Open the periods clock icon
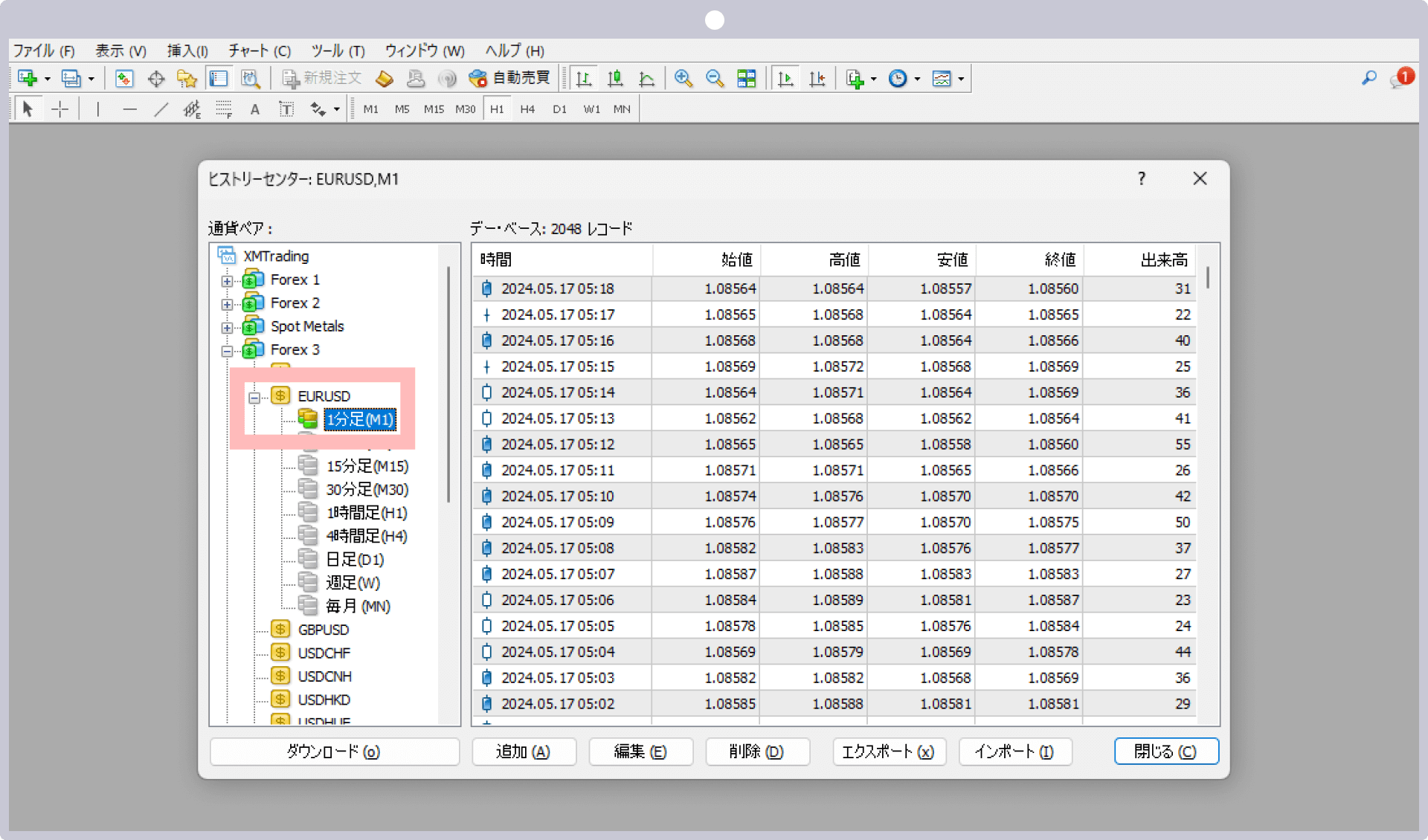The width and height of the screenshot is (1428, 840). [898, 78]
